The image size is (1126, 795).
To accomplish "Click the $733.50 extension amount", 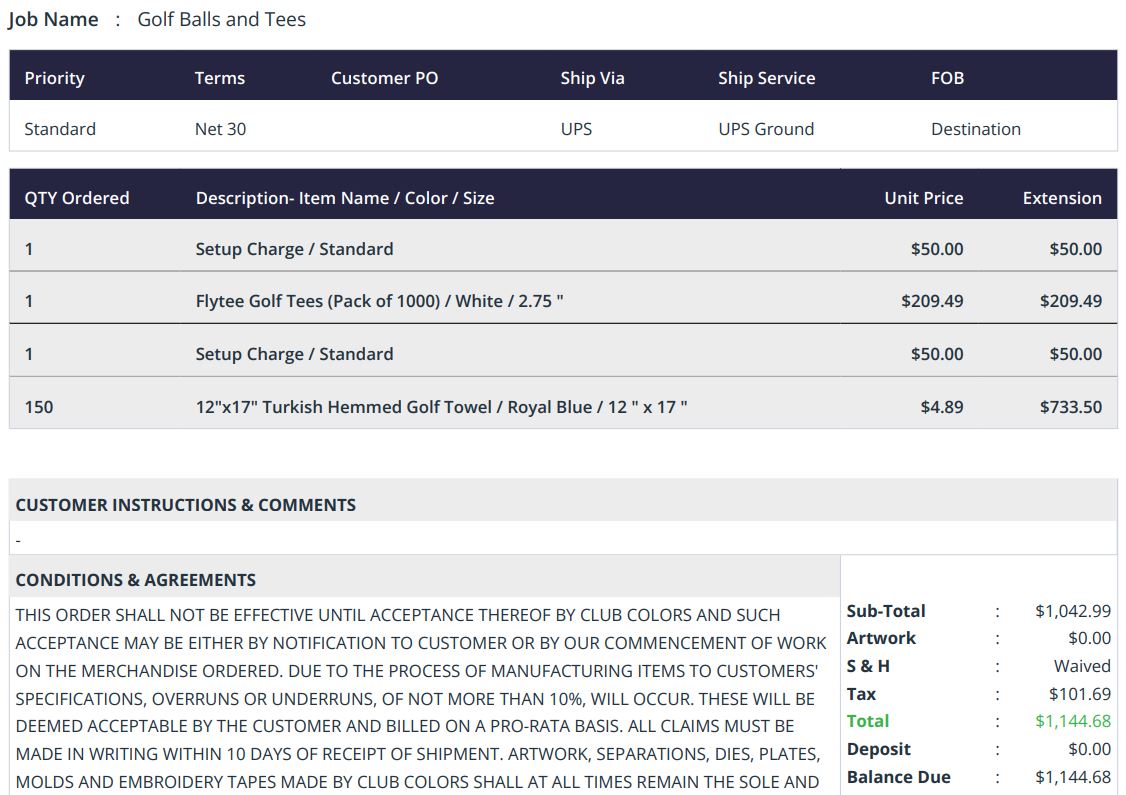I will tap(1070, 407).
